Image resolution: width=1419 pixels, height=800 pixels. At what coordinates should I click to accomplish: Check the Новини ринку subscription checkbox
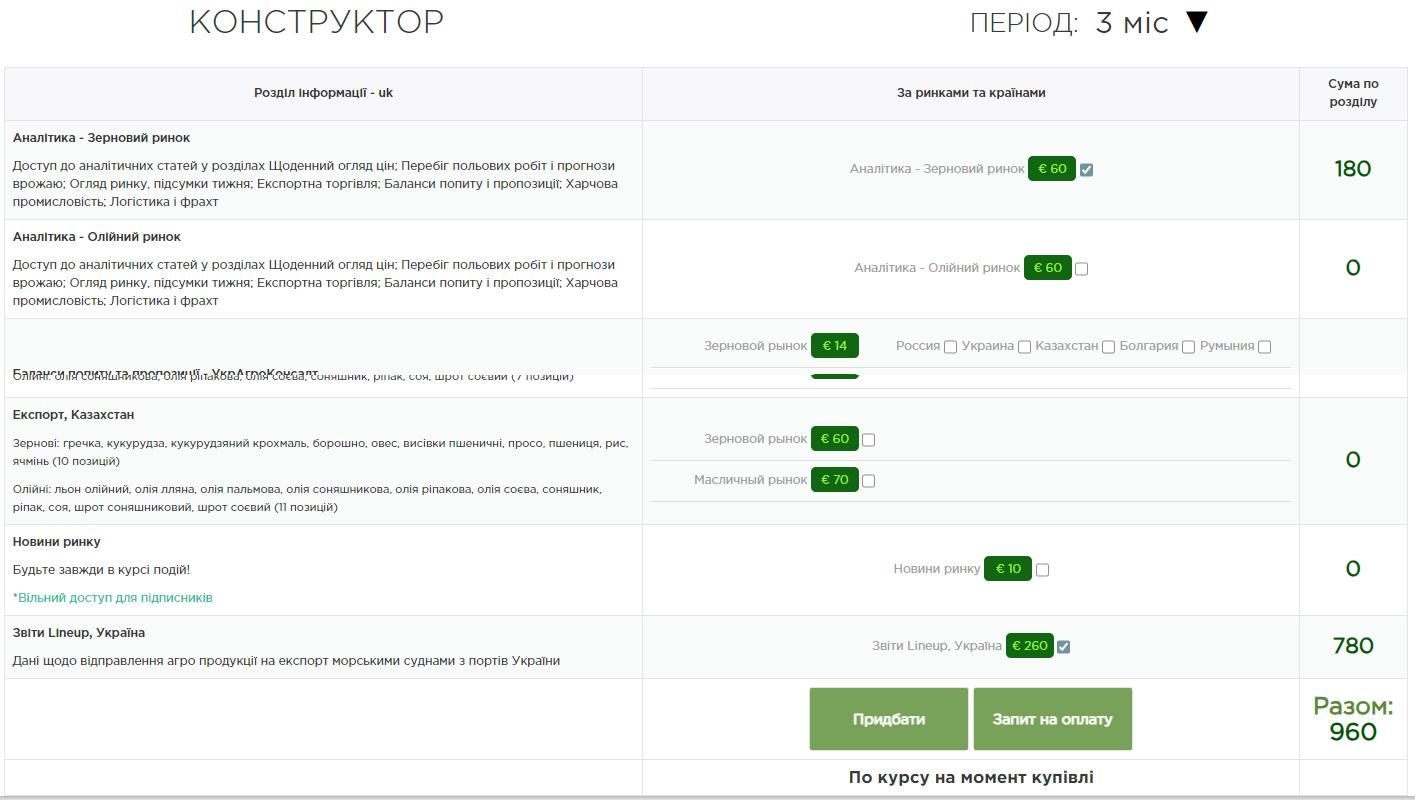[x=1042, y=570]
